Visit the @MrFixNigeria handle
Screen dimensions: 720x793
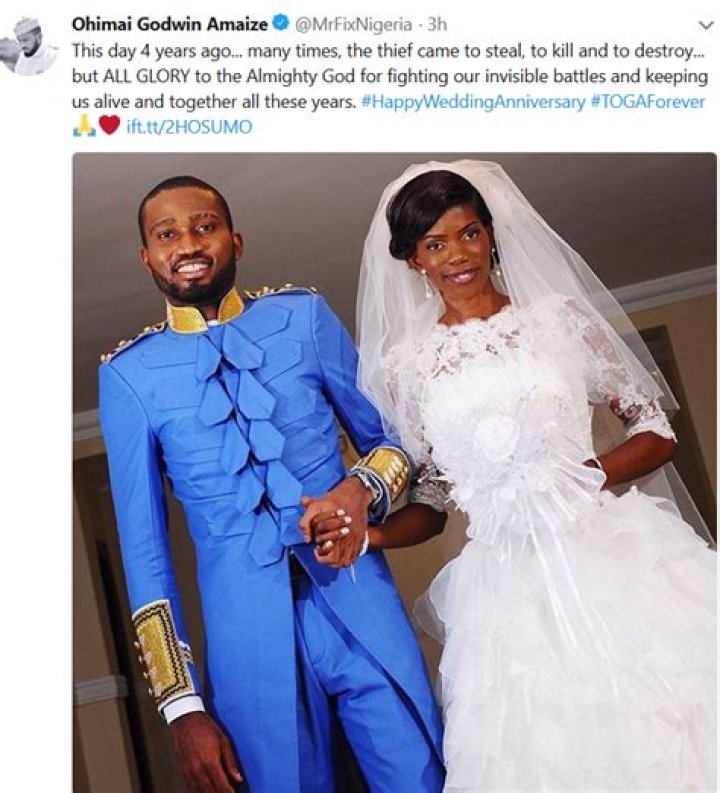point(353,24)
